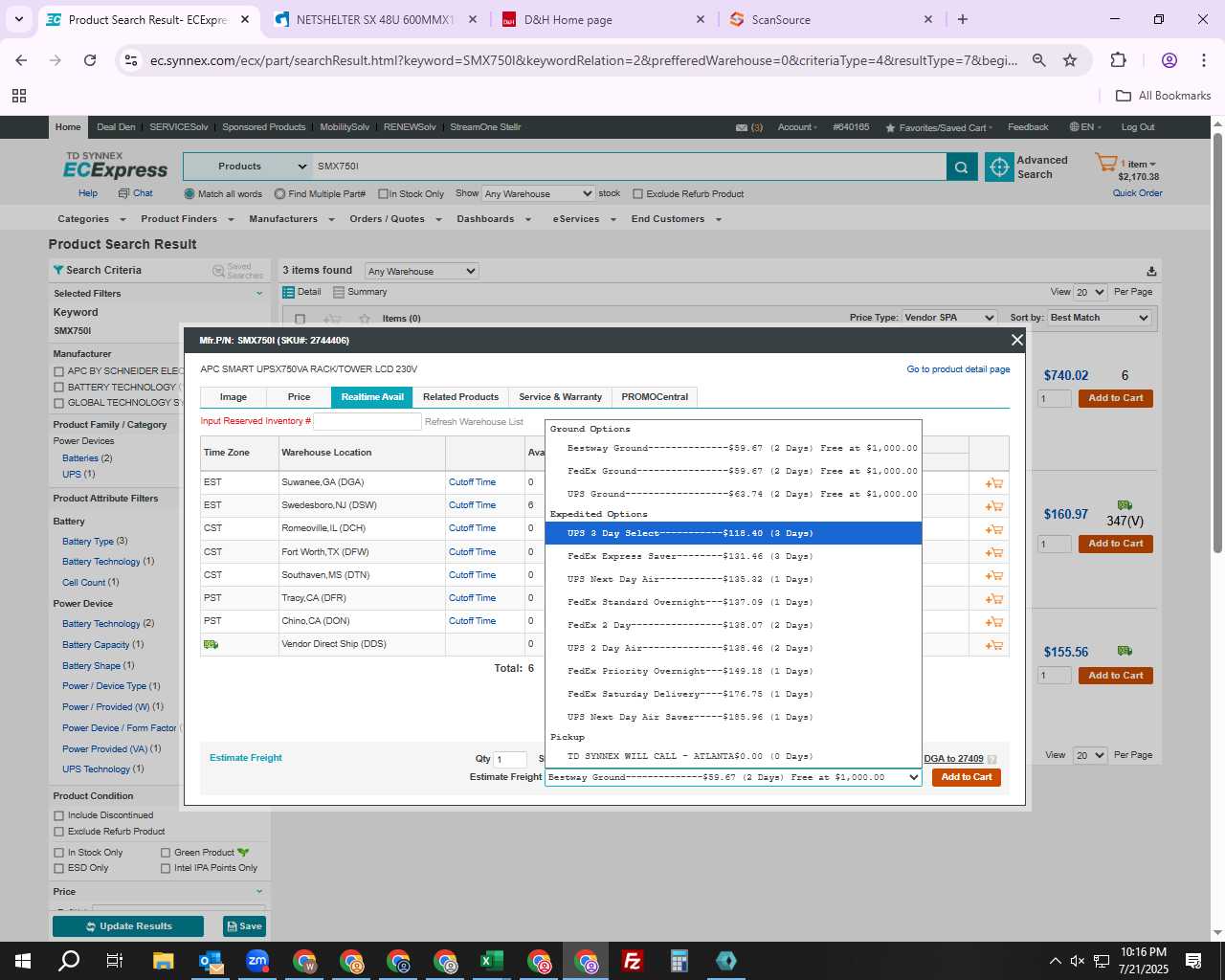Open the shopping cart icon
The width and height of the screenshot is (1225, 980).
pyautogui.click(x=1106, y=164)
